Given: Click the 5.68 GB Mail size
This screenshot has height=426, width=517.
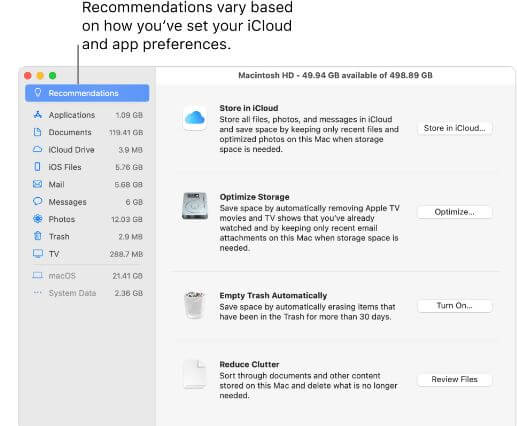Looking at the screenshot, I should click(x=128, y=184).
